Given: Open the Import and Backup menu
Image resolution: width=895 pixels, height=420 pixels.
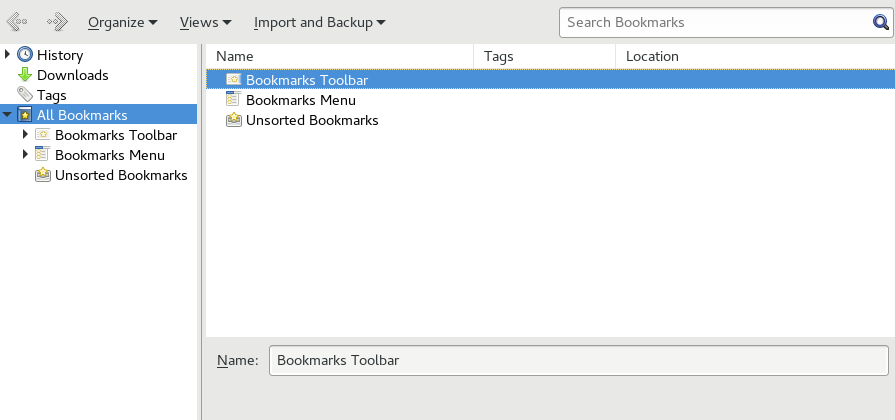Looking at the screenshot, I should 319,22.
